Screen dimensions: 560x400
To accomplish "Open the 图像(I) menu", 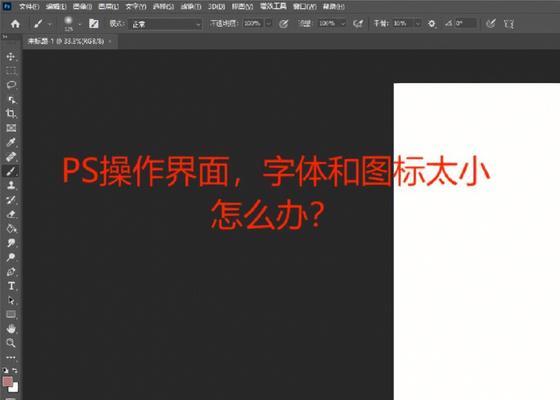I will click(82, 6).
